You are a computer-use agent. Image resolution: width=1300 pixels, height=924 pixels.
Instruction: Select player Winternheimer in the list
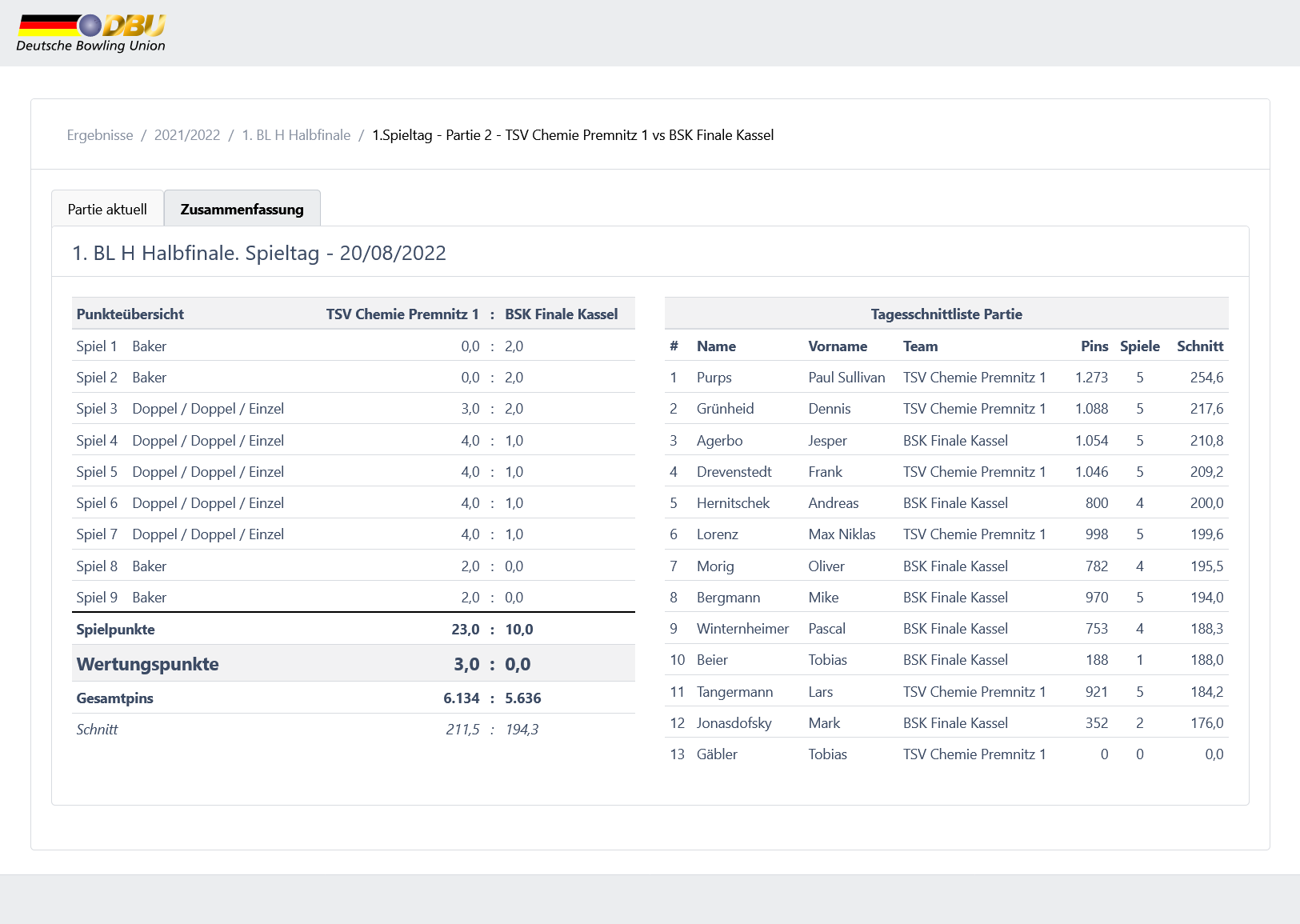(946, 628)
